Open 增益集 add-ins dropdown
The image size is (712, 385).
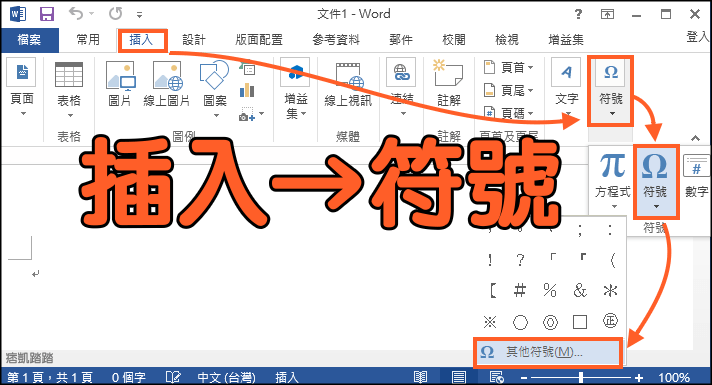pyautogui.click(x=296, y=89)
